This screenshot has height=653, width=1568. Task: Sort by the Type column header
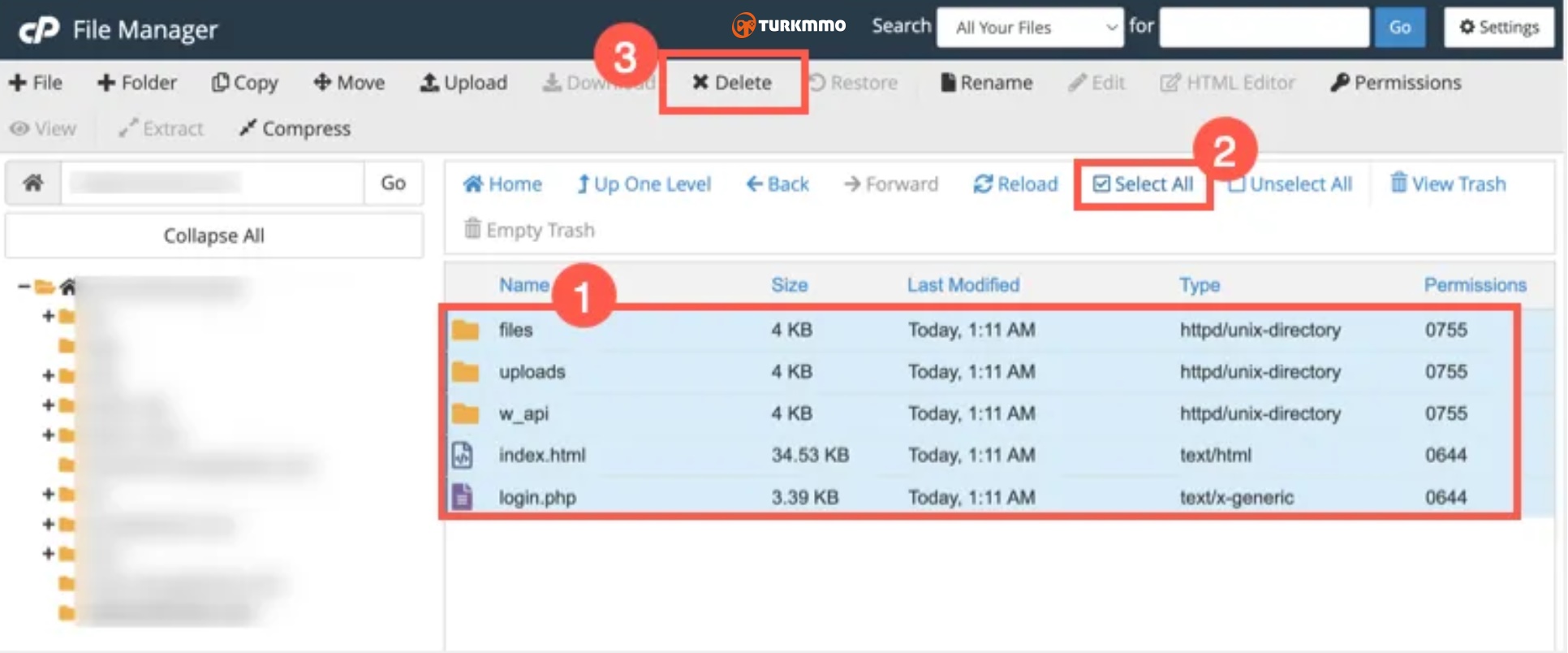click(1200, 285)
